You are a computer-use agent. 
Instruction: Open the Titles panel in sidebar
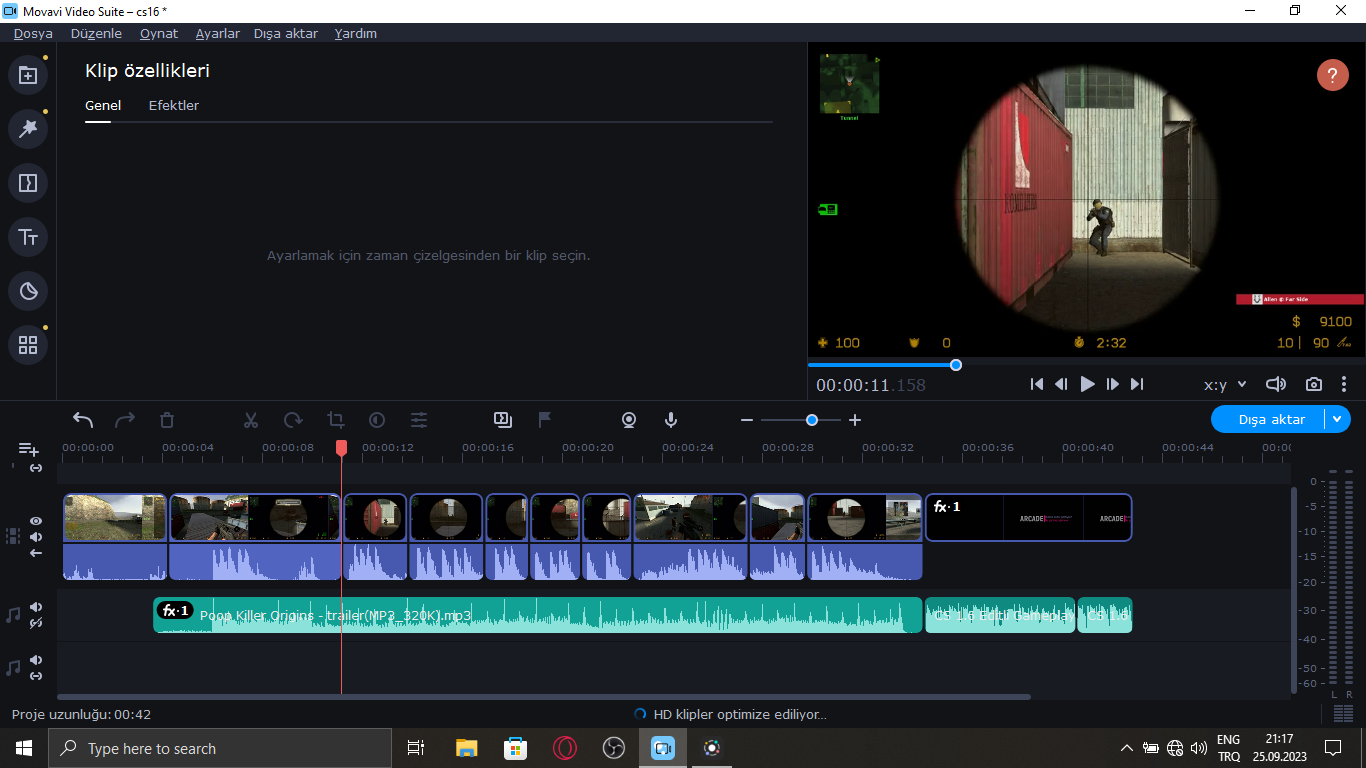coord(28,237)
